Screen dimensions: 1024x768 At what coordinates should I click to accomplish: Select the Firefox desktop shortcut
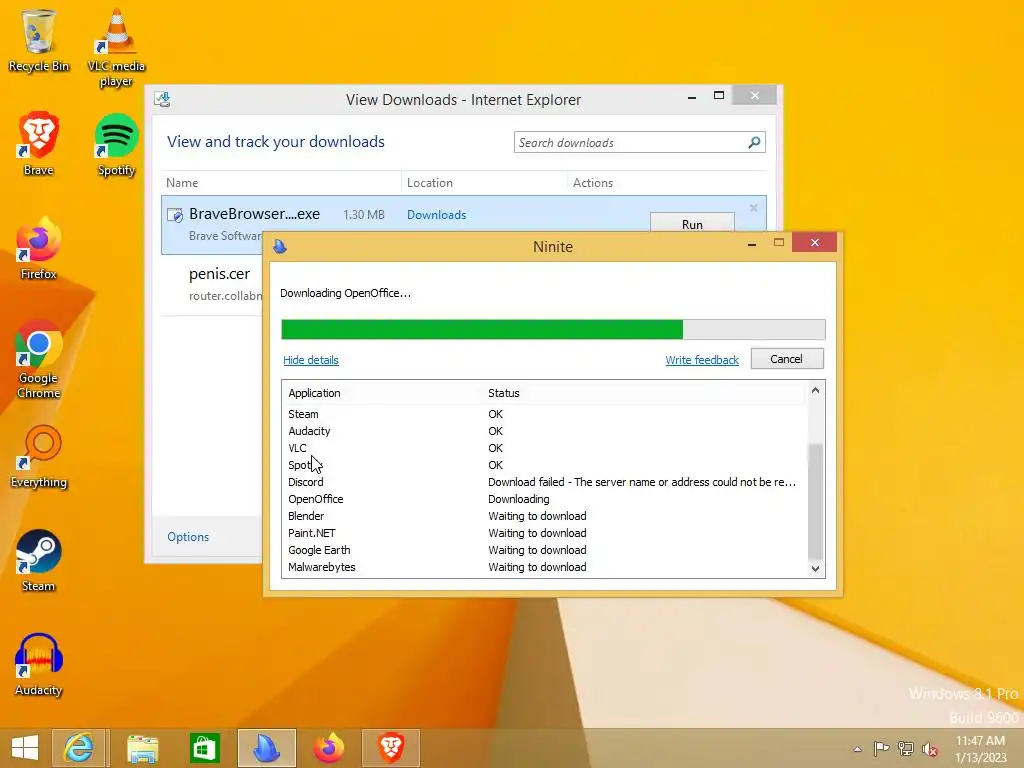pyautogui.click(x=39, y=248)
